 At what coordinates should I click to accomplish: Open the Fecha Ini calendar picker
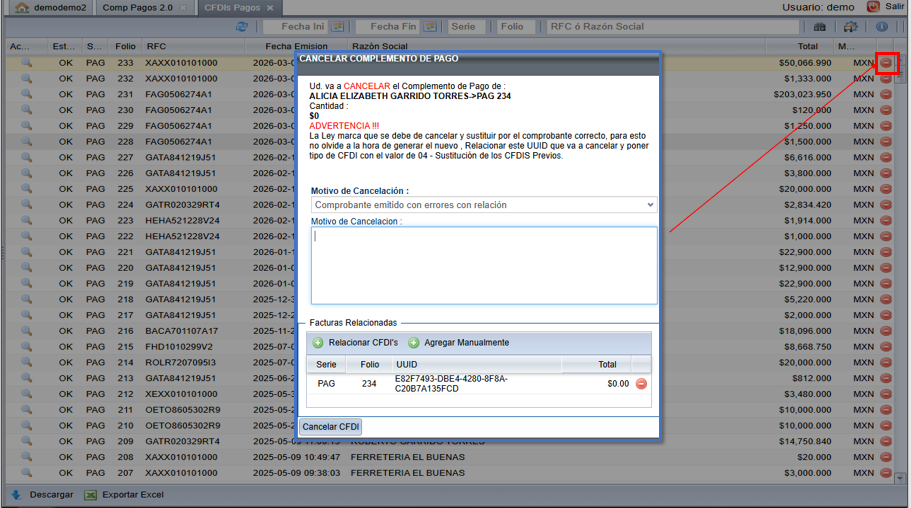click(x=337, y=27)
